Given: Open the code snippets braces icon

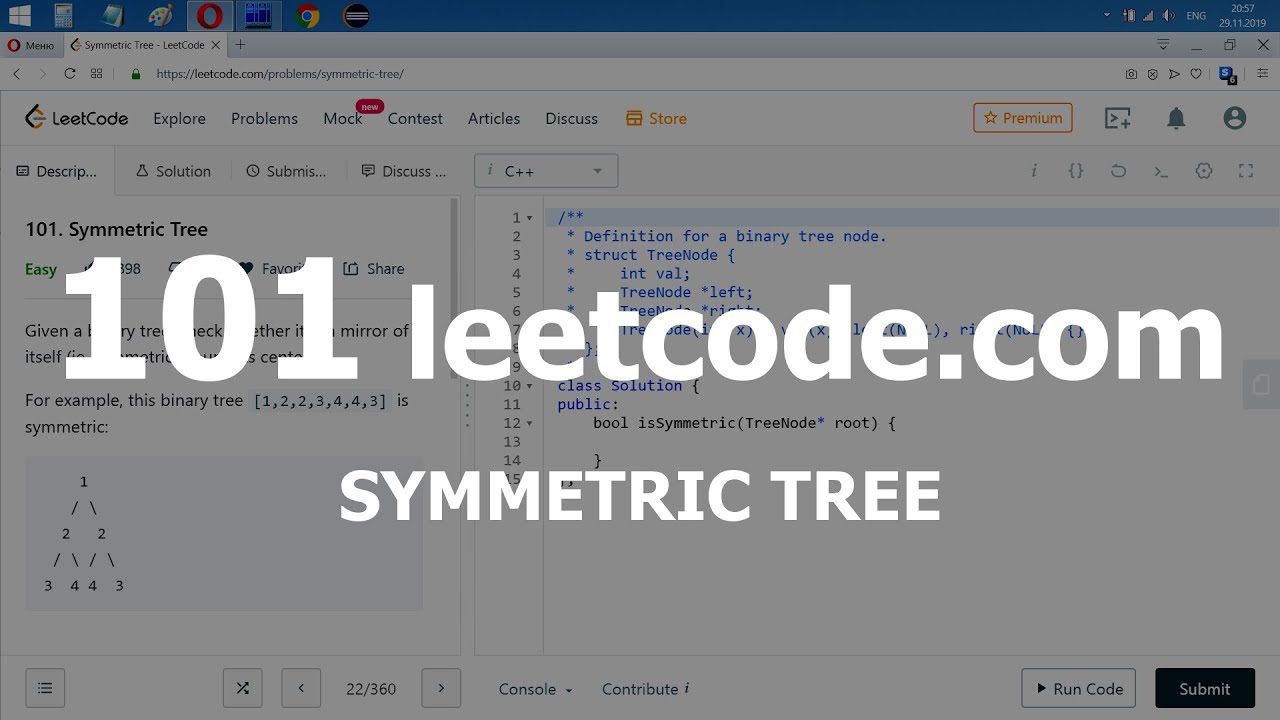Looking at the screenshot, I should [1076, 171].
